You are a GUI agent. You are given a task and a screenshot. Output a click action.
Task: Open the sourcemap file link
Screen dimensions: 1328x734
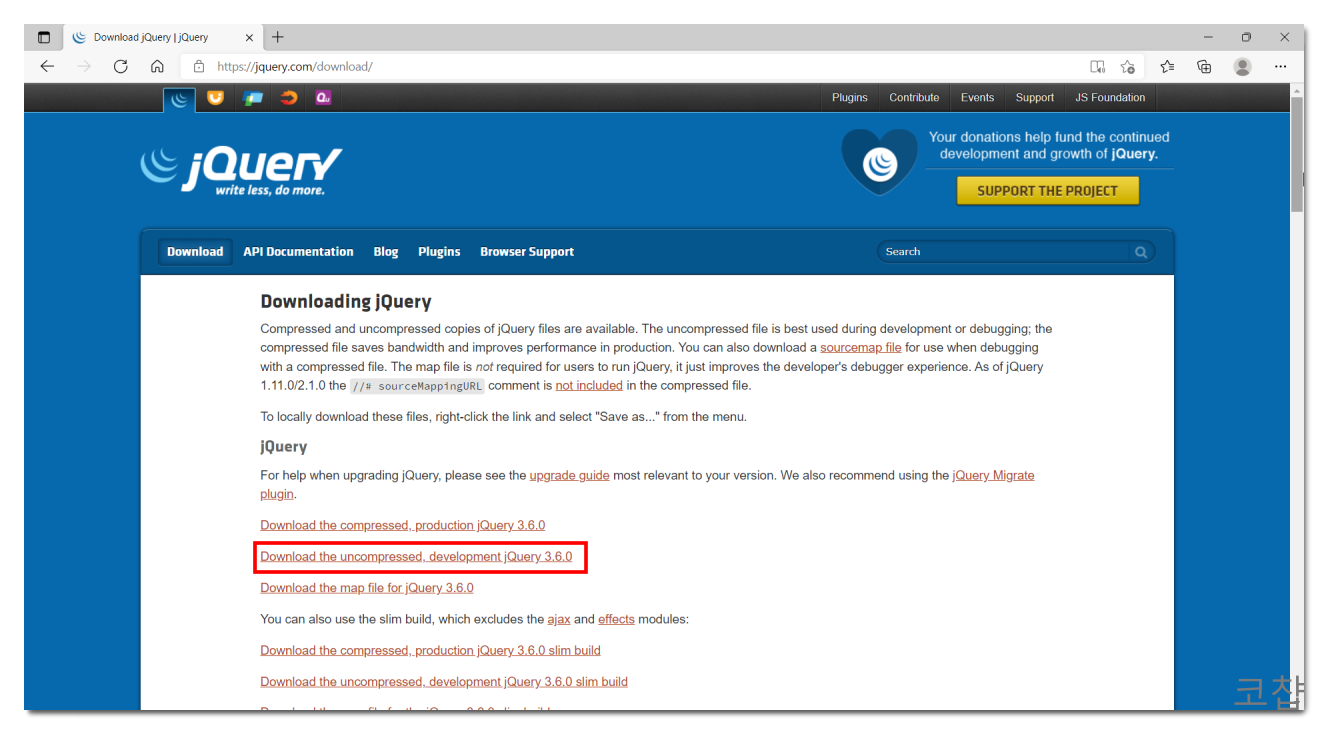point(861,348)
